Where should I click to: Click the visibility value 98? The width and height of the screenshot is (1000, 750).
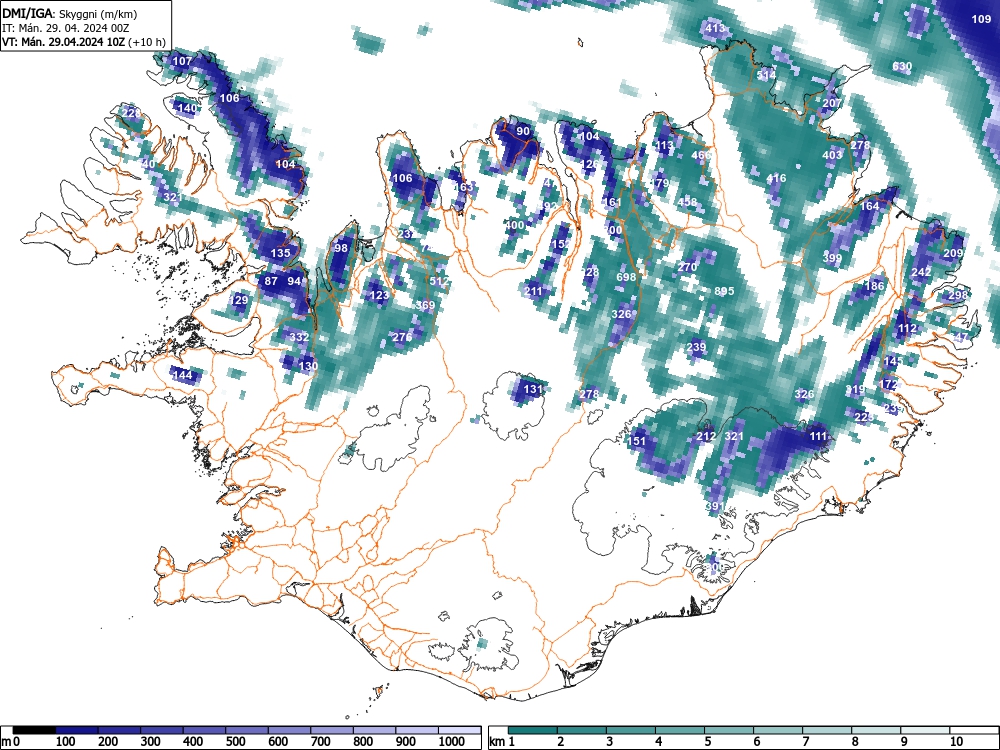click(341, 248)
